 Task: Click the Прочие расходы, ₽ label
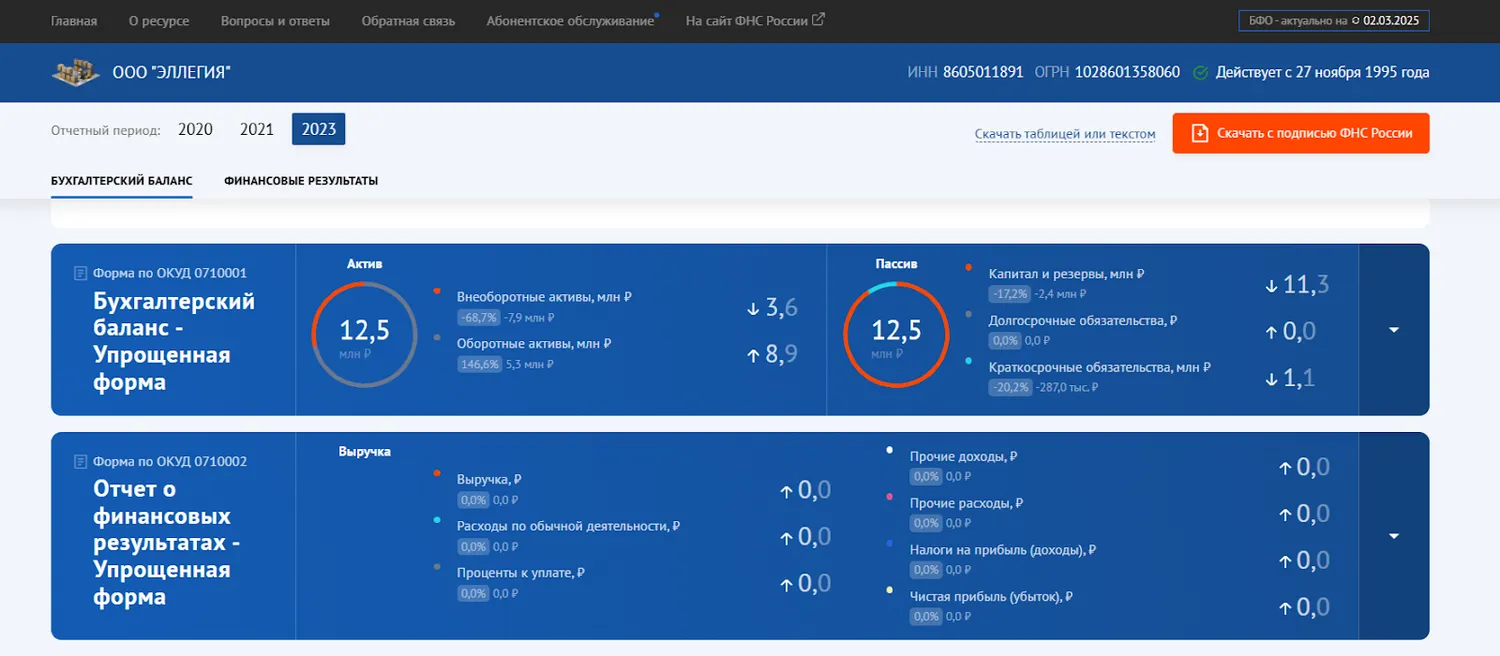(x=966, y=503)
